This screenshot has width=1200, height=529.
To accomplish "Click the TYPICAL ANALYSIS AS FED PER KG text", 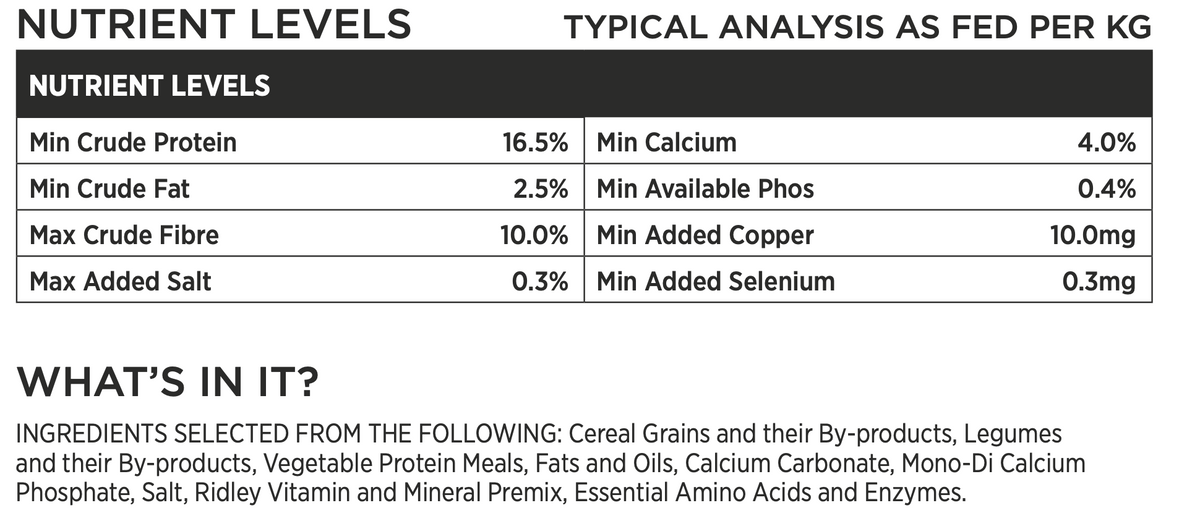I will coord(858,27).
